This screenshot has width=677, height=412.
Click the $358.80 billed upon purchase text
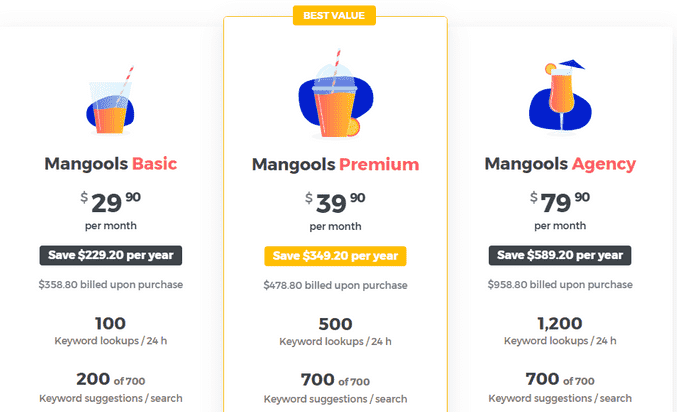click(x=111, y=284)
